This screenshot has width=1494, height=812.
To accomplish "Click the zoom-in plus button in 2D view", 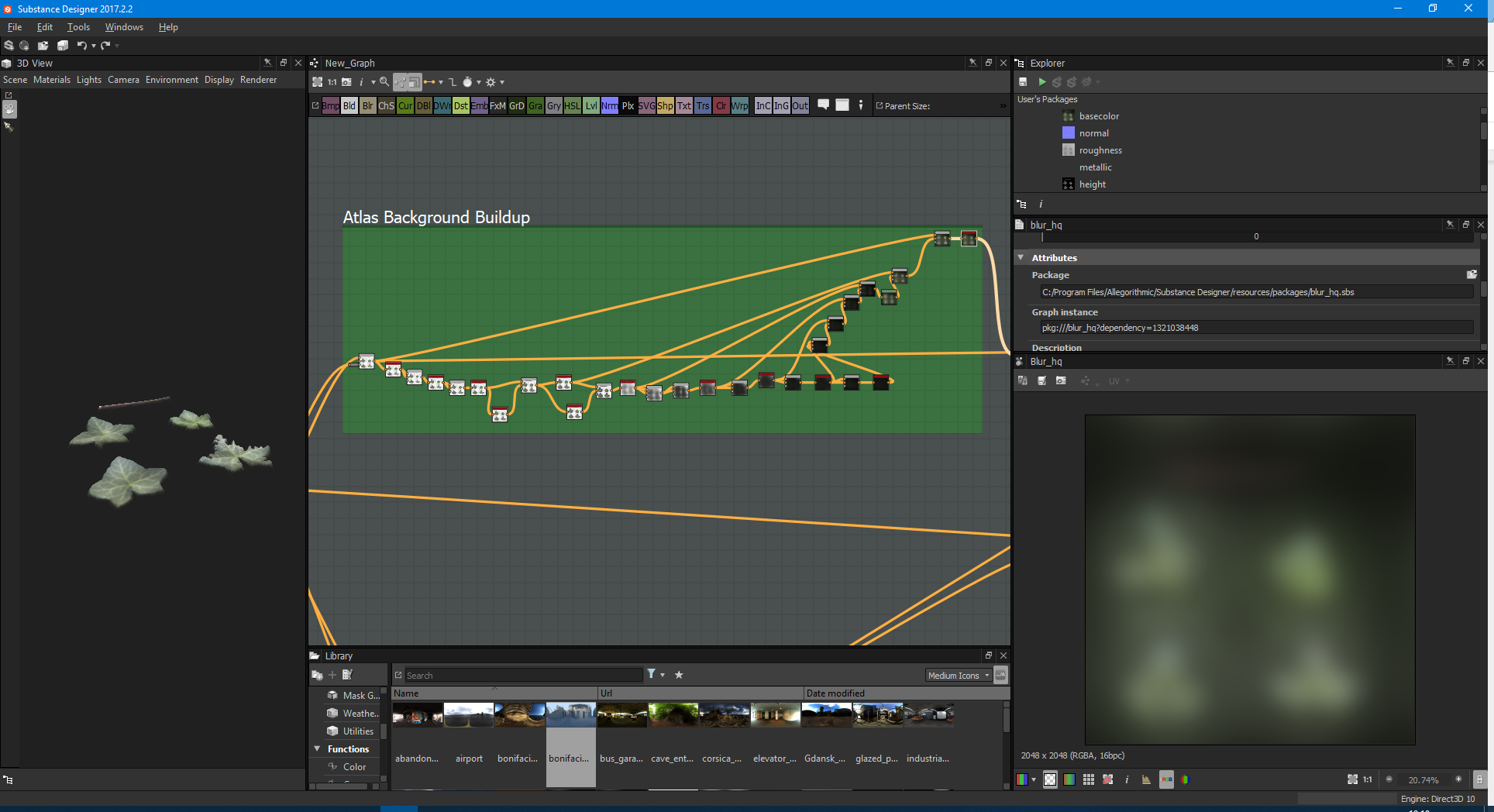I will click(x=1458, y=779).
